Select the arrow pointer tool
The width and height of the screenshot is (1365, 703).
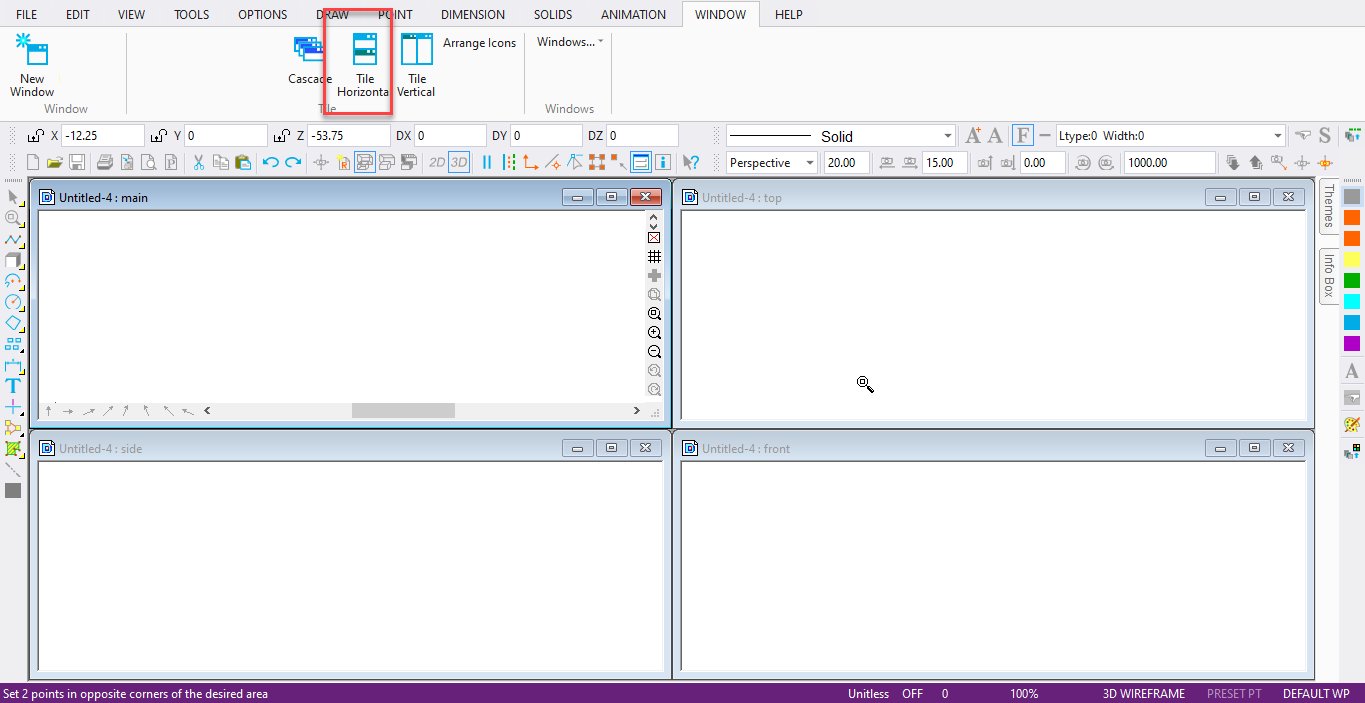13,196
